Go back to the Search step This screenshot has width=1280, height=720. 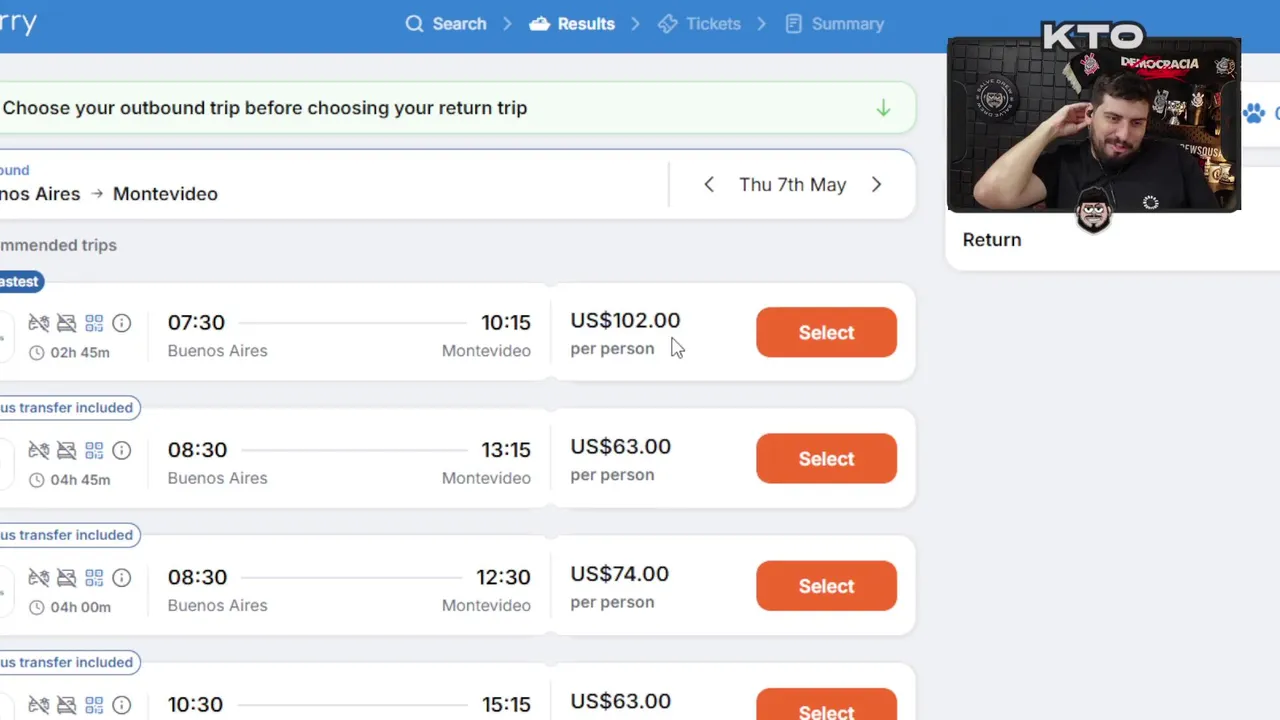pyautogui.click(x=446, y=24)
